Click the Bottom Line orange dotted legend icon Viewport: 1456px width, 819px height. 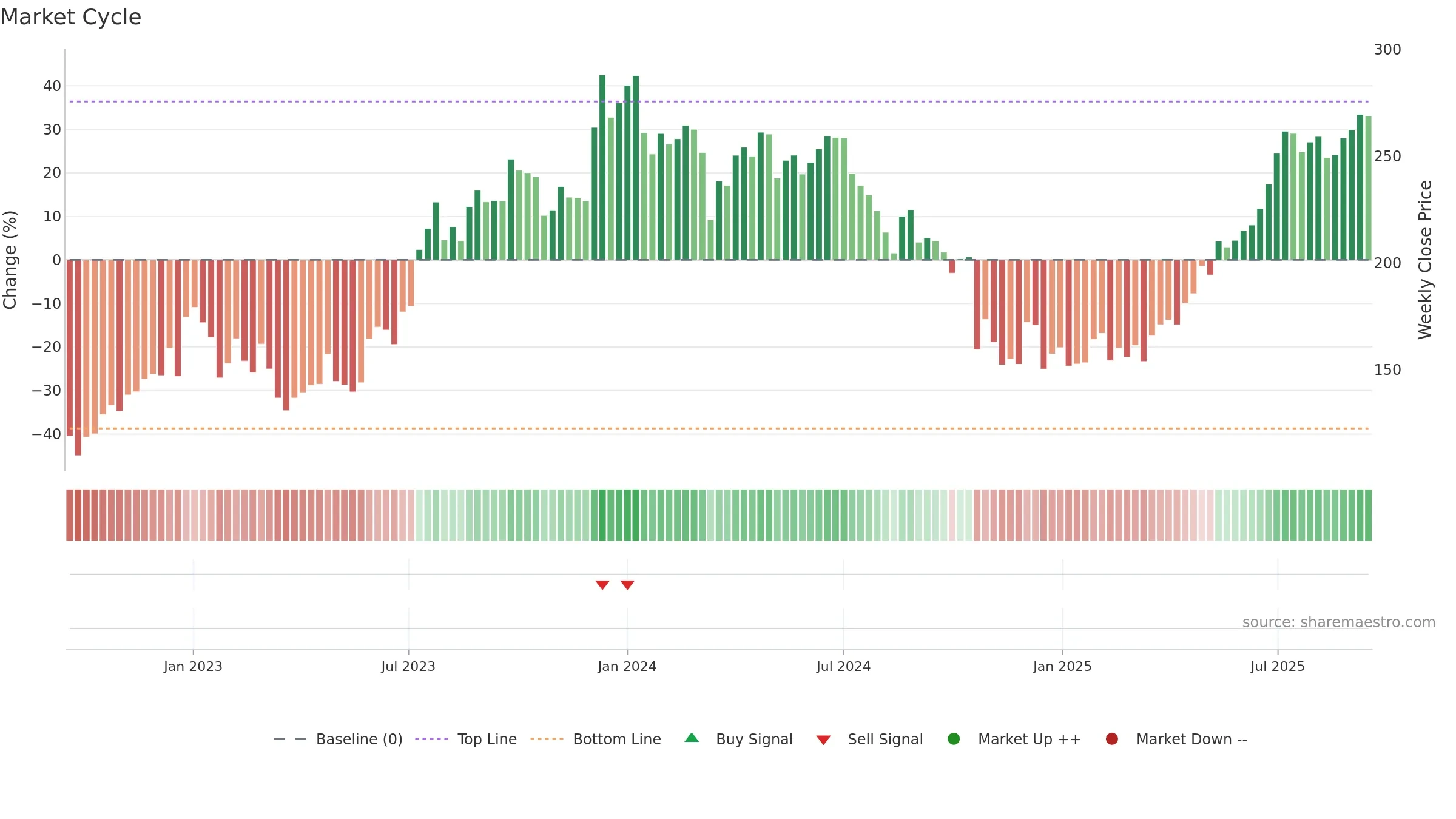547,739
